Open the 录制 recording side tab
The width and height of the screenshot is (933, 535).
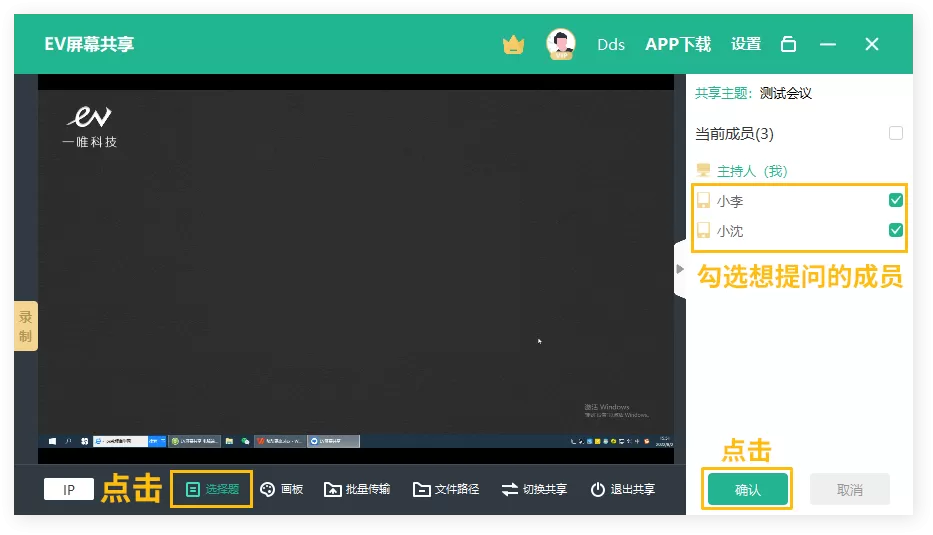[x=26, y=326]
